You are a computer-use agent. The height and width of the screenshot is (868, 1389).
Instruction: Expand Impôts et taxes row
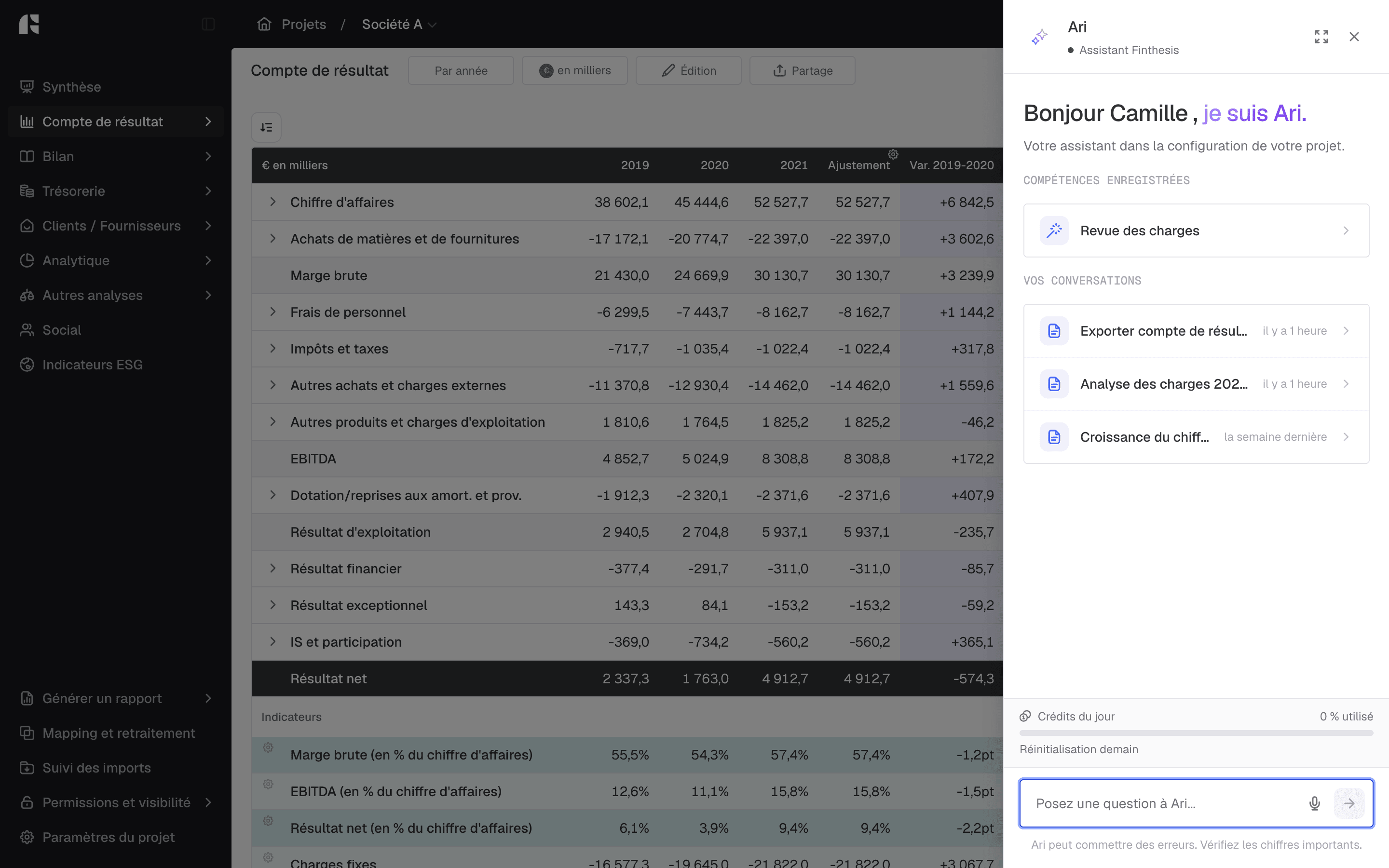pos(273,349)
